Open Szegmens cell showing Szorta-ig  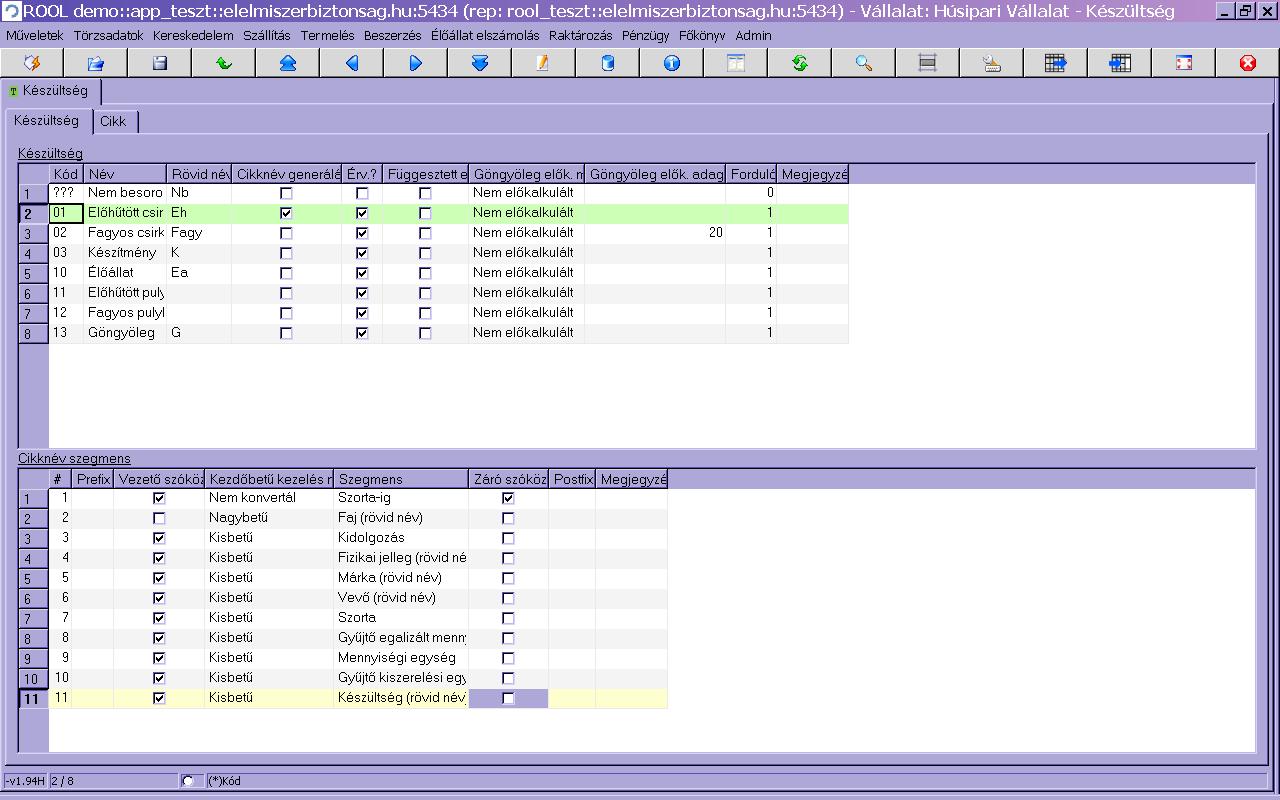click(x=400, y=498)
